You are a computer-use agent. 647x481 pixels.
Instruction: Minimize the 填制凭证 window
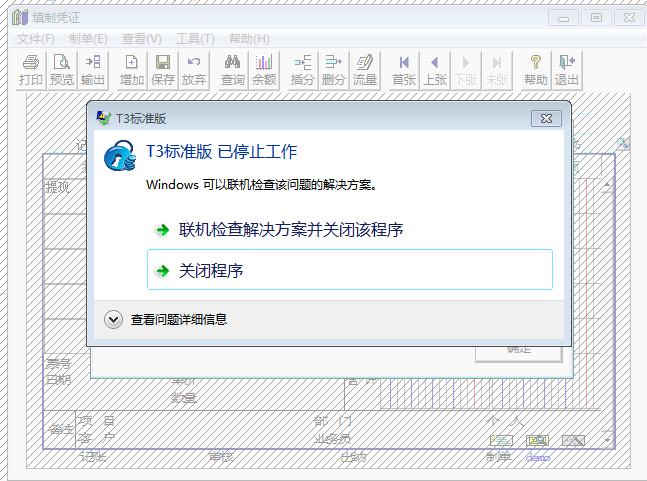pos(563,18)
